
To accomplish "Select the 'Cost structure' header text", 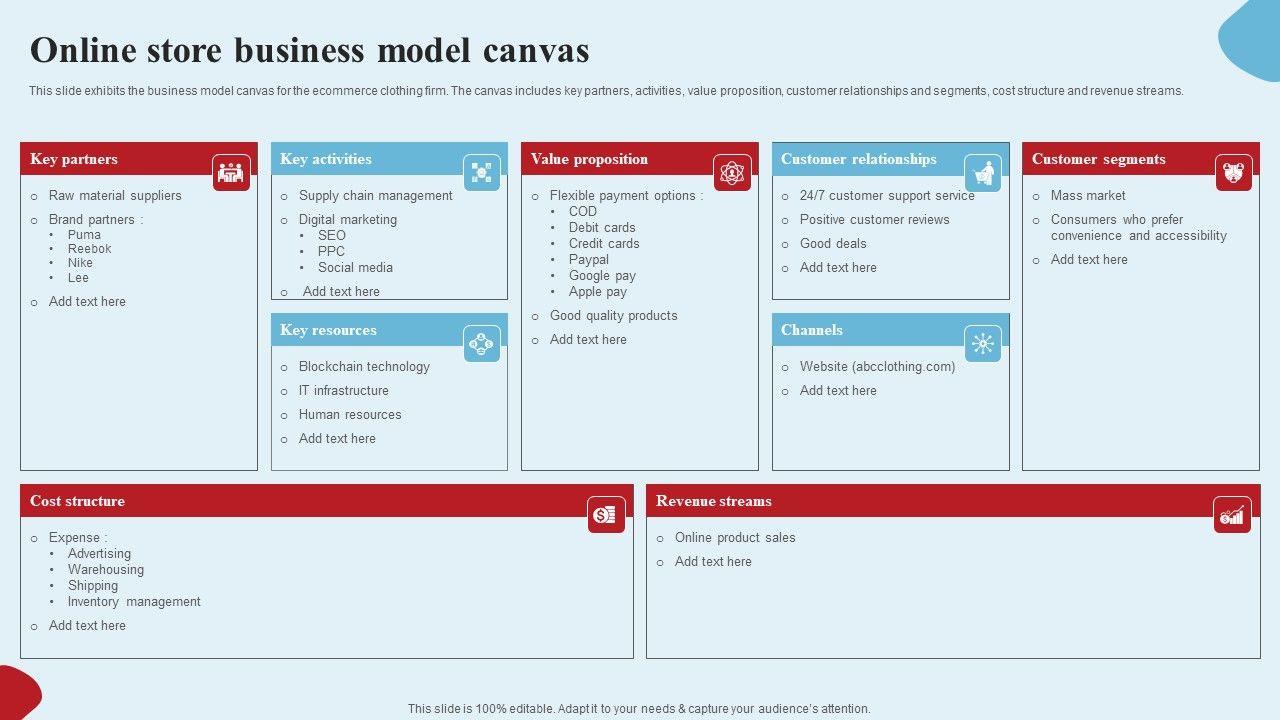I will click(77, 501).
